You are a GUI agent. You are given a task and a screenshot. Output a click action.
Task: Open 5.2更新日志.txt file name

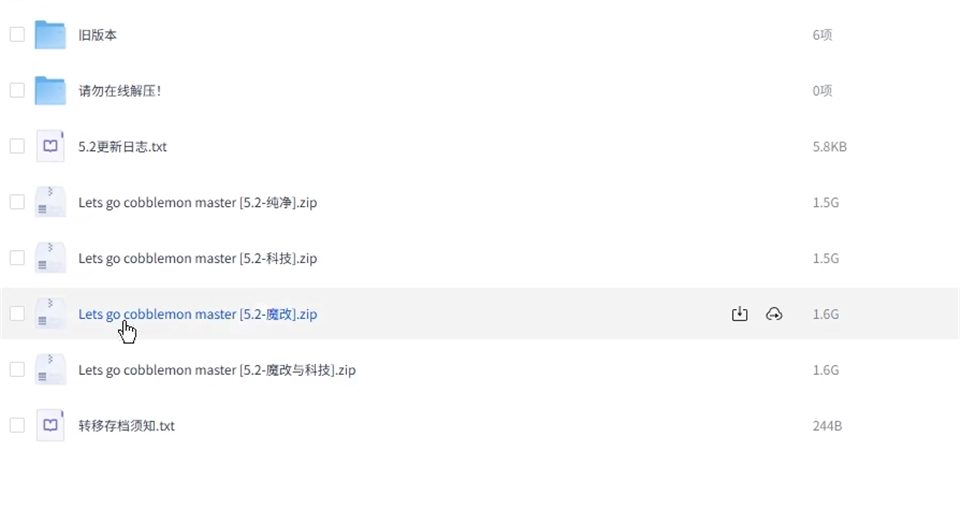(123, 147)
